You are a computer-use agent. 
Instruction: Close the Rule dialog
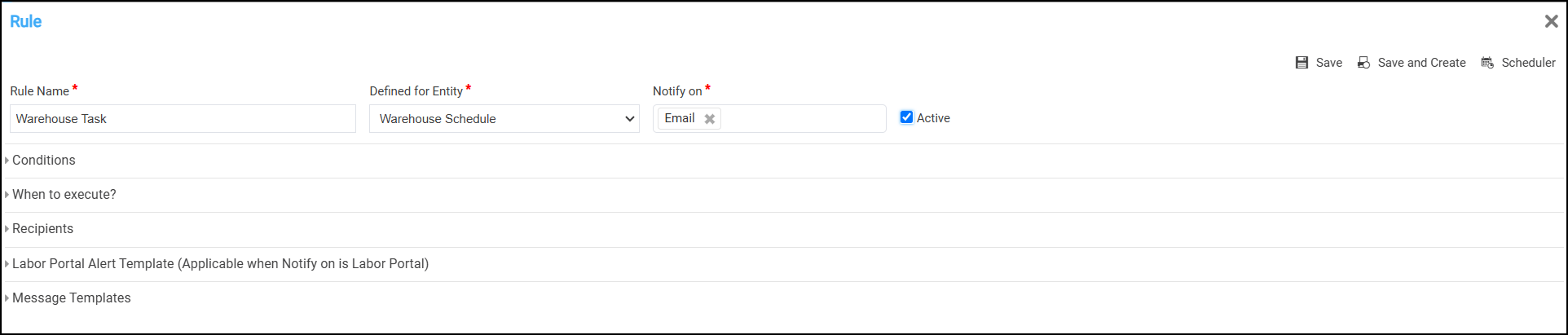tap(1551, 21)
